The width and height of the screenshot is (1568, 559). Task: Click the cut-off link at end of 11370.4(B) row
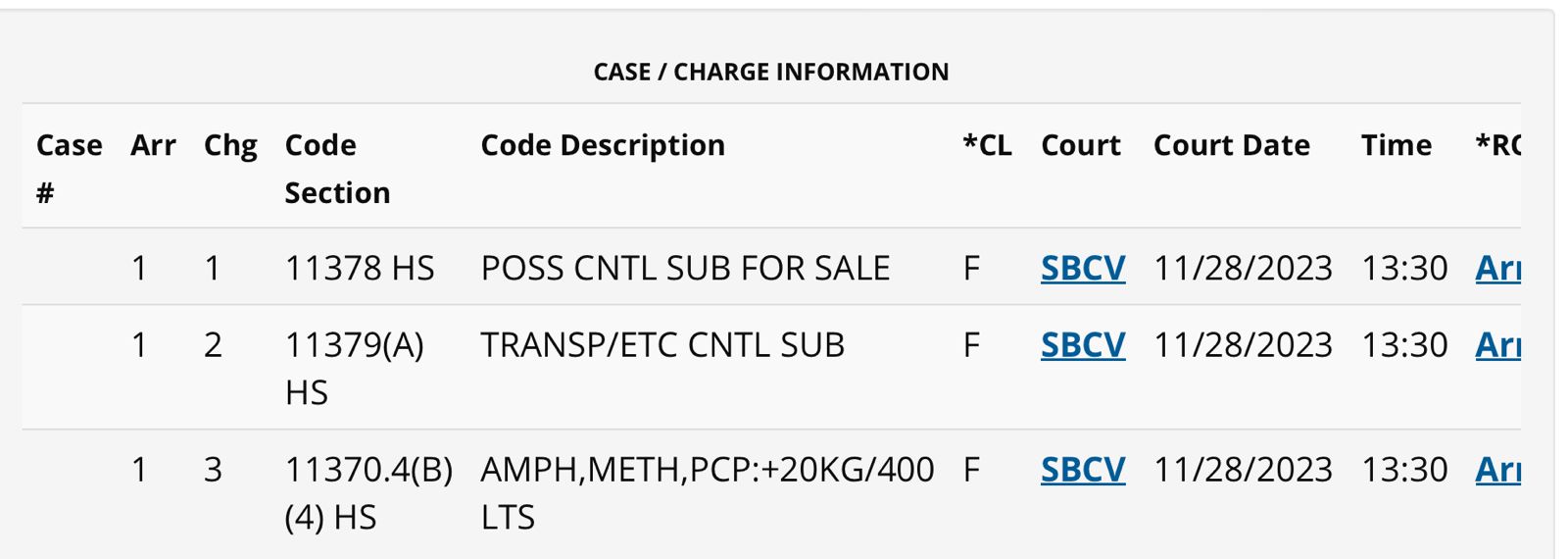[x=1496, y=470]
